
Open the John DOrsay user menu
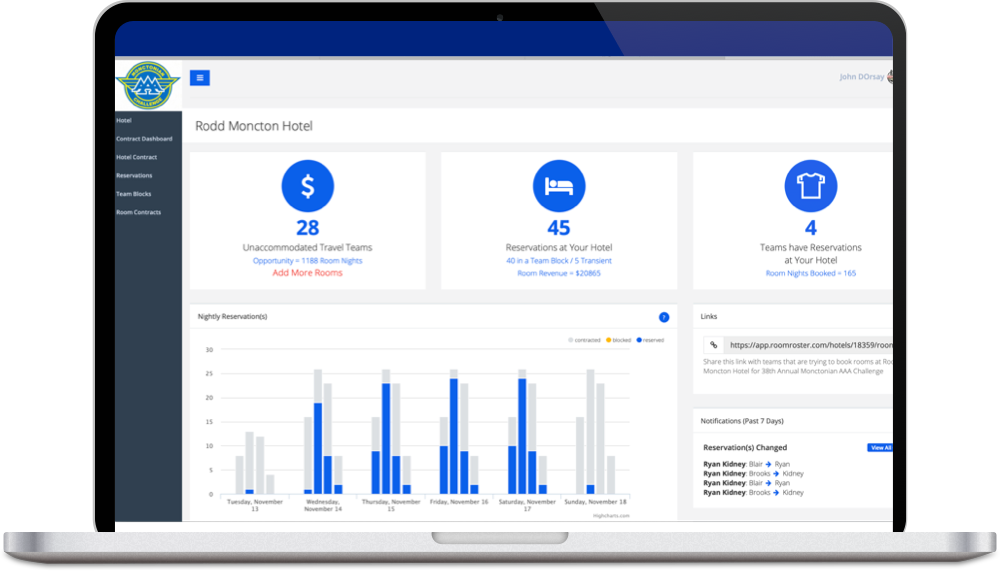pos(862,77)
